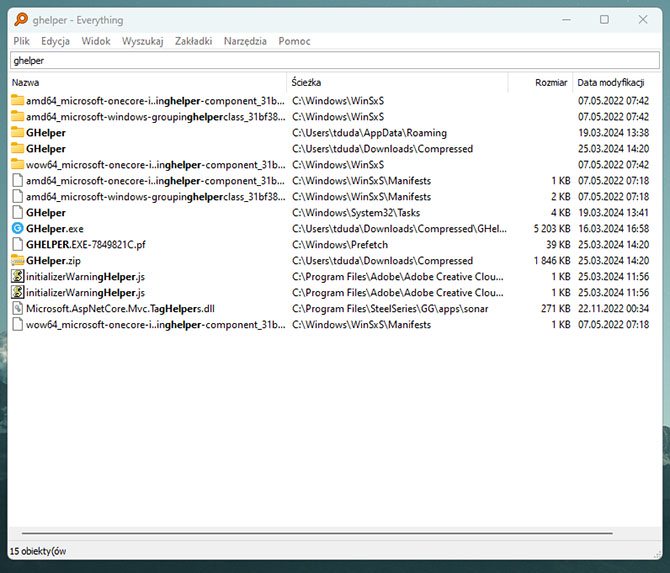Open the Narzędzia menu
The image size is (670, 573).
[245, 41]
